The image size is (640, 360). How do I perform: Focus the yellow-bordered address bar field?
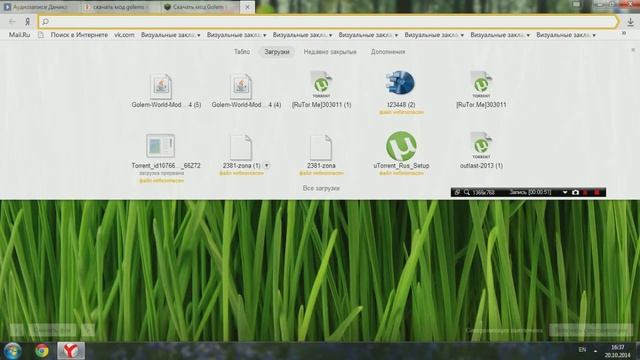(329, 22)
